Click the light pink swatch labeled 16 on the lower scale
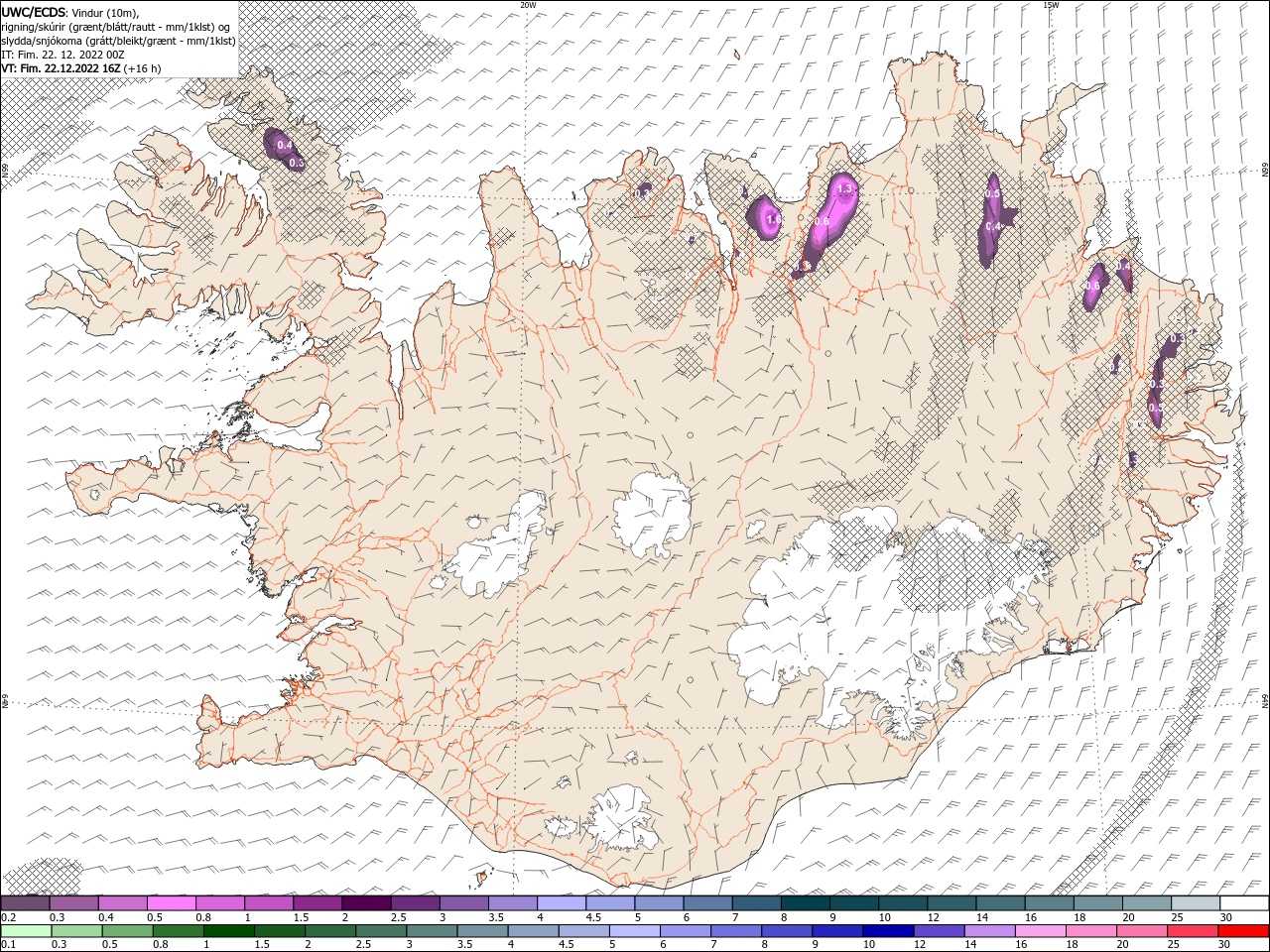Viewport: 1270px width, 952px height. coord(1041,931)
